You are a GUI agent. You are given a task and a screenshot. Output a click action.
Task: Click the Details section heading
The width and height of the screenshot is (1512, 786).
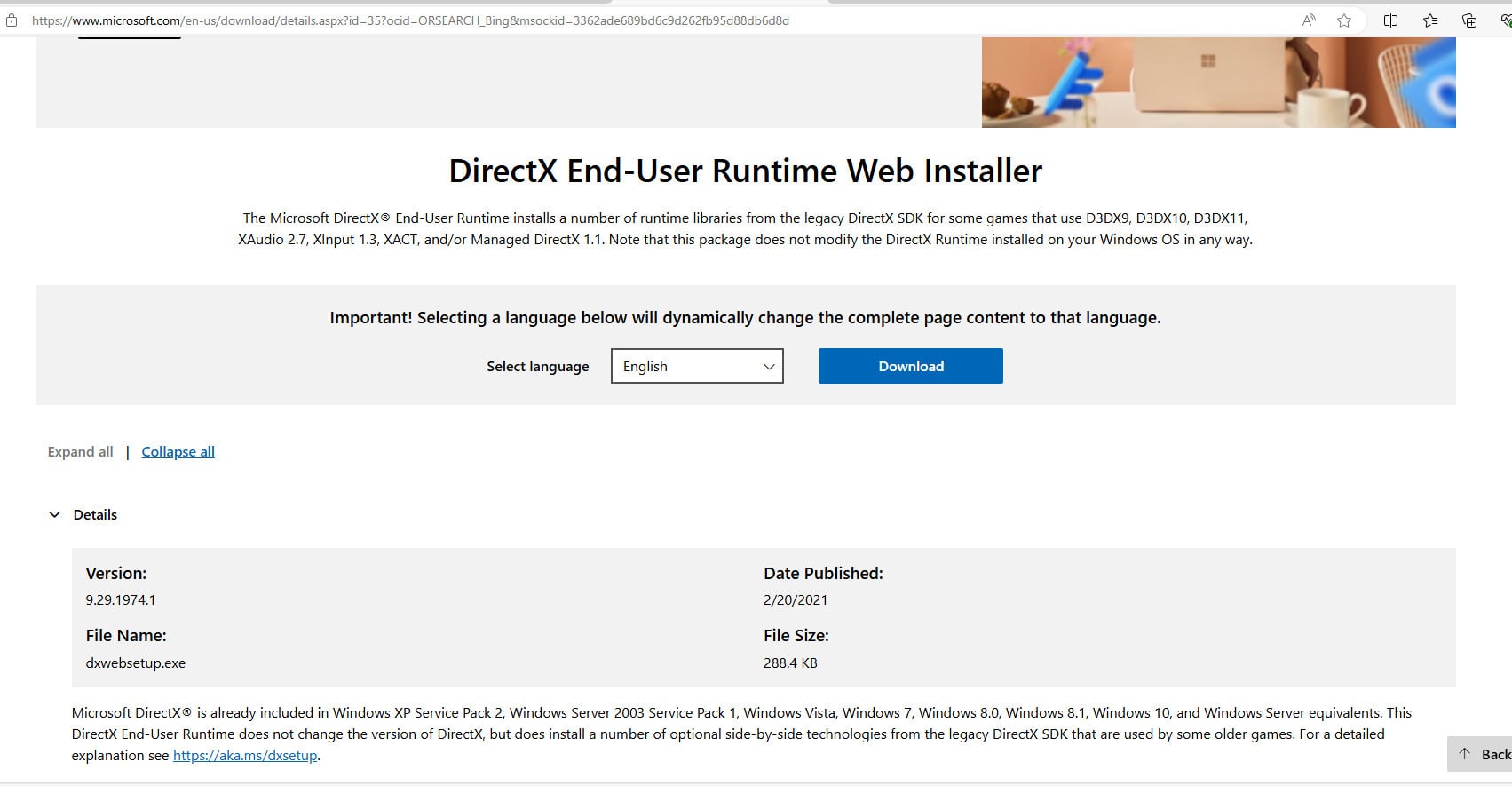pyautogui.click(x=95, y=515)
